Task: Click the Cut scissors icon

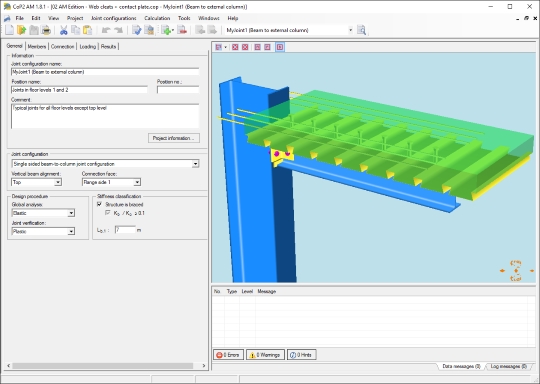Action: (x=64, y=30)
